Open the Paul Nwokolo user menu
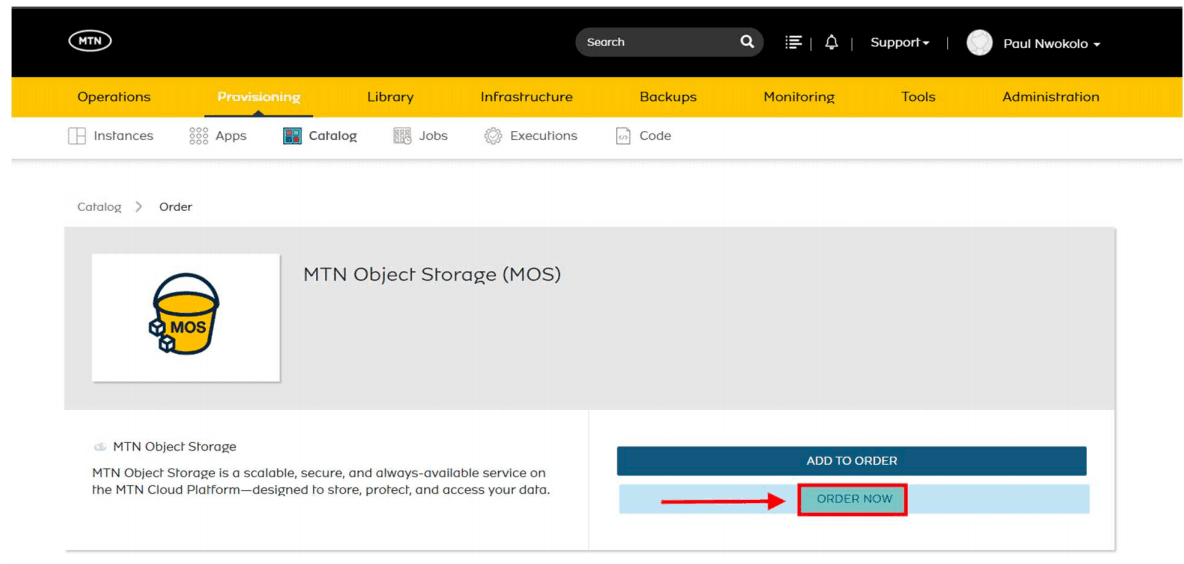 (x=1051, y=44)
